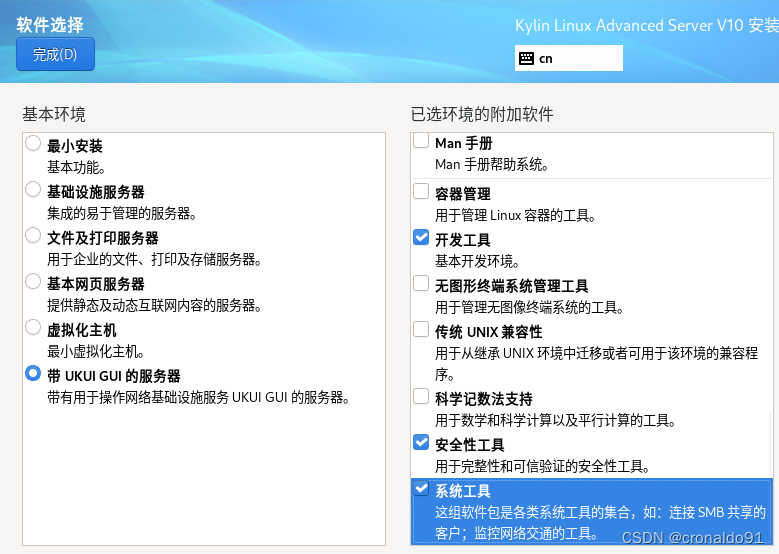Click the 最小安装 label text
The image size is (779, 554).
tap(75, 146)
